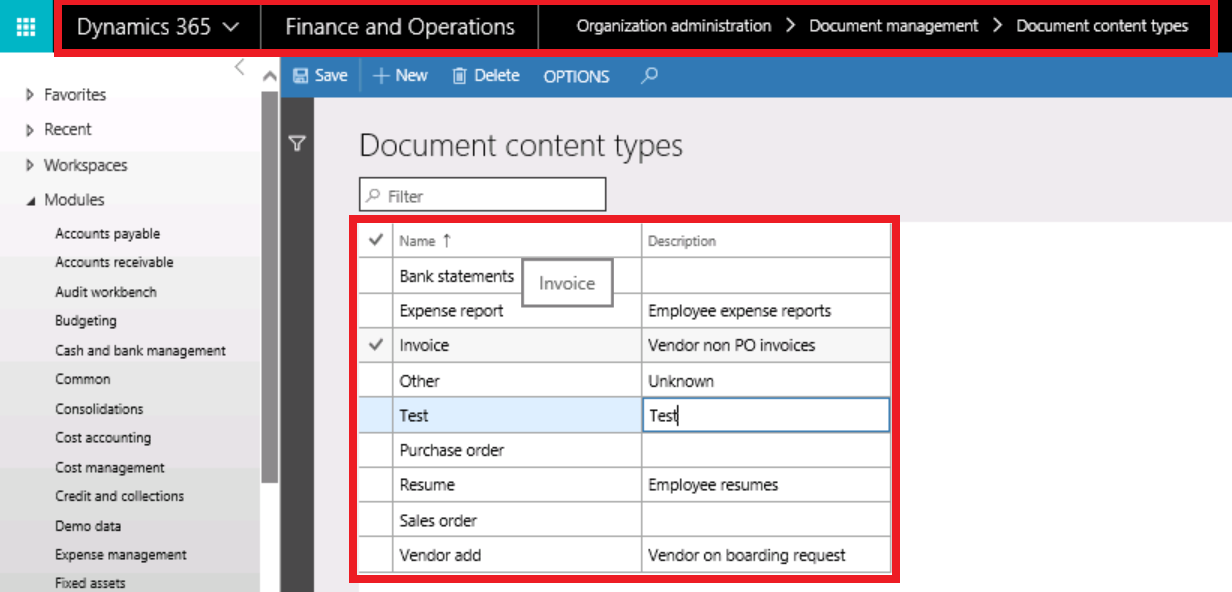Toggle the Resume row selection checkbox
1232x592 pixels.
[x=376, y=485]
